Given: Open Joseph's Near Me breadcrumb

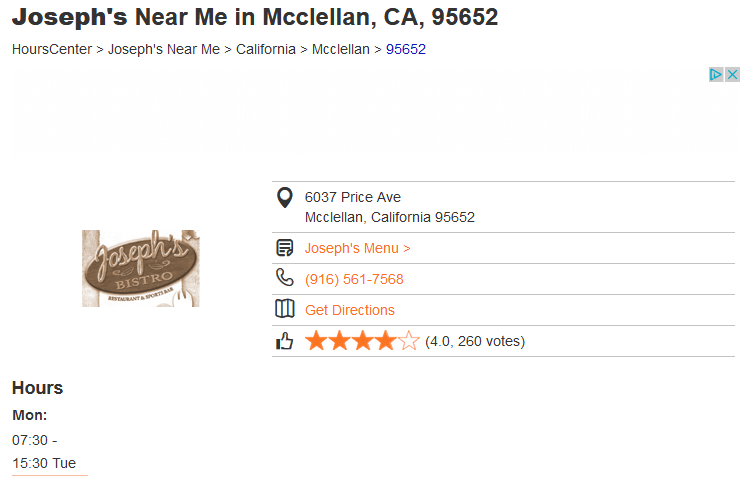Looking at the screenshot, I should (x=164, y=49).
